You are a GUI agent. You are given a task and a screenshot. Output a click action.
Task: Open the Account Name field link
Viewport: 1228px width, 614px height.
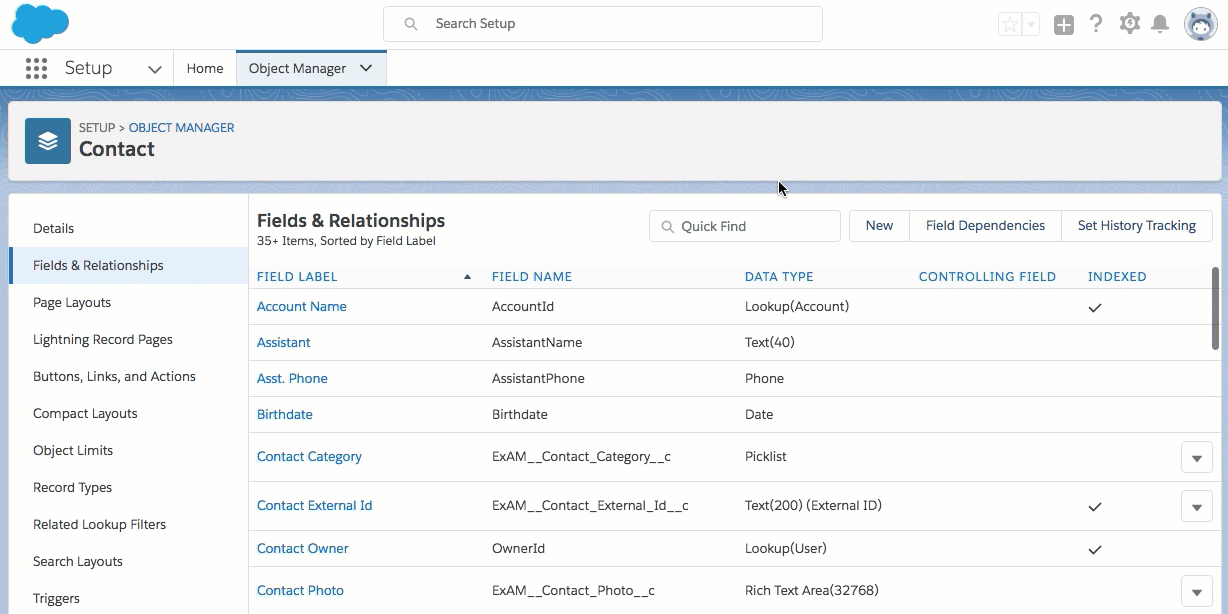[x=302, y=307]
